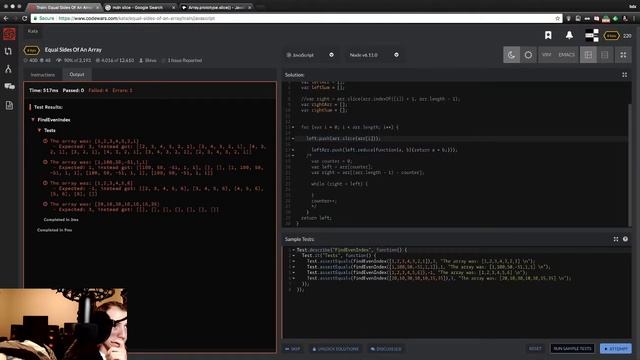640x360 pixels.
Task: Enable VIM key bindings
Action: point(547,55)
